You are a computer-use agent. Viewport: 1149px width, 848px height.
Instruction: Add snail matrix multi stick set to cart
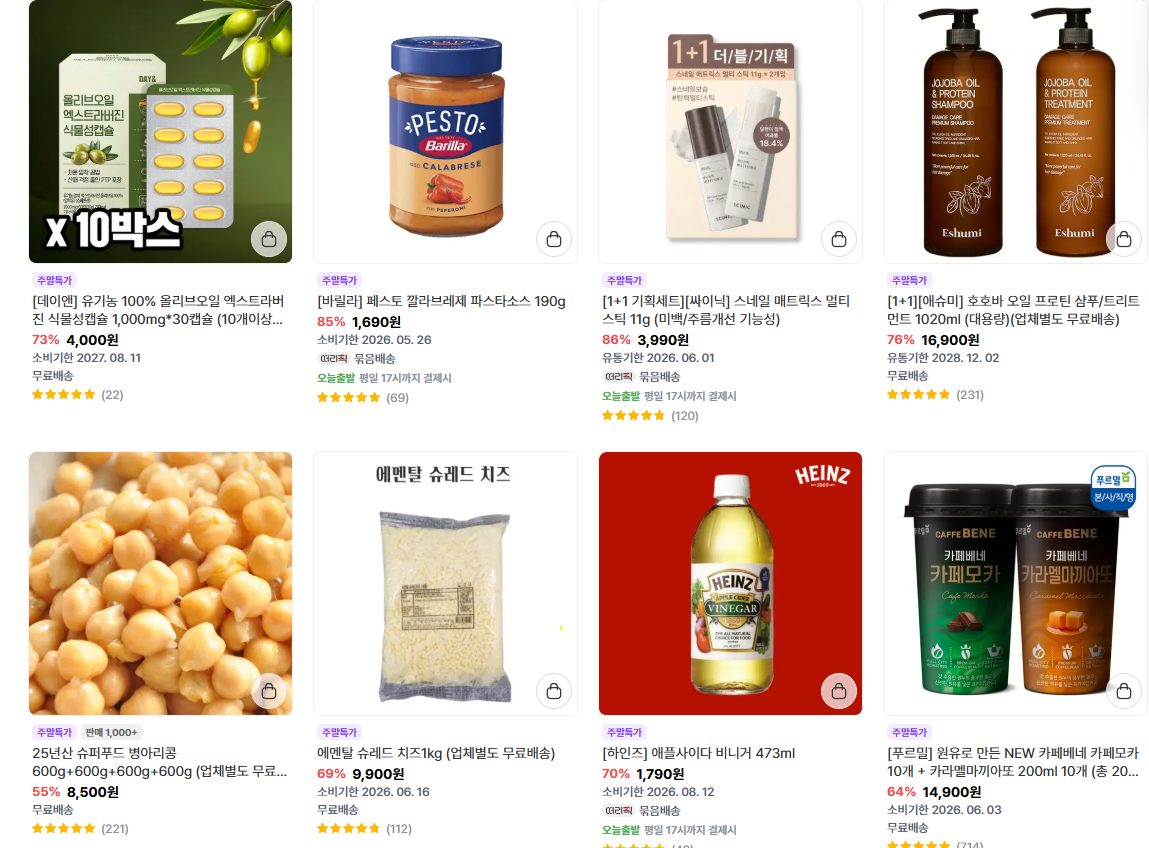click(839, 239)
